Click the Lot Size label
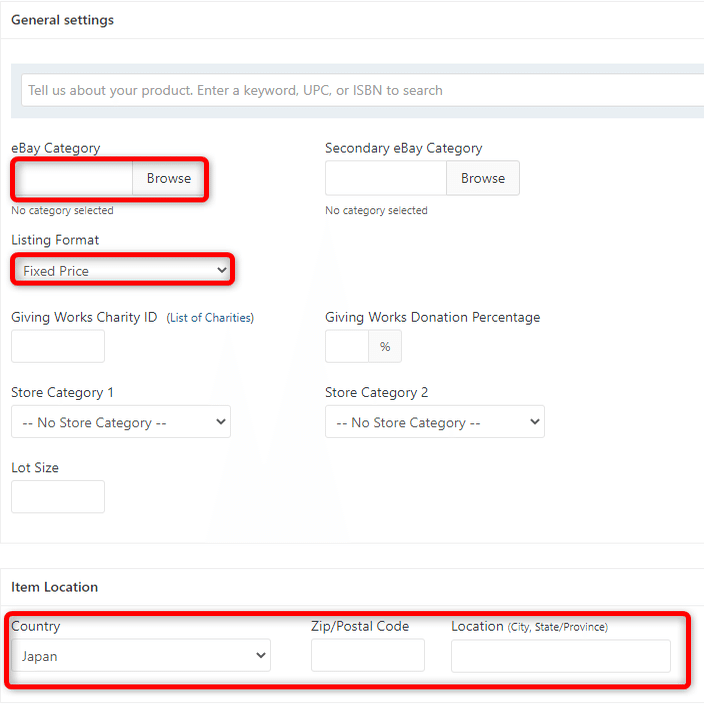The width and height of the screenshot is (704, 704). (35, 467)
